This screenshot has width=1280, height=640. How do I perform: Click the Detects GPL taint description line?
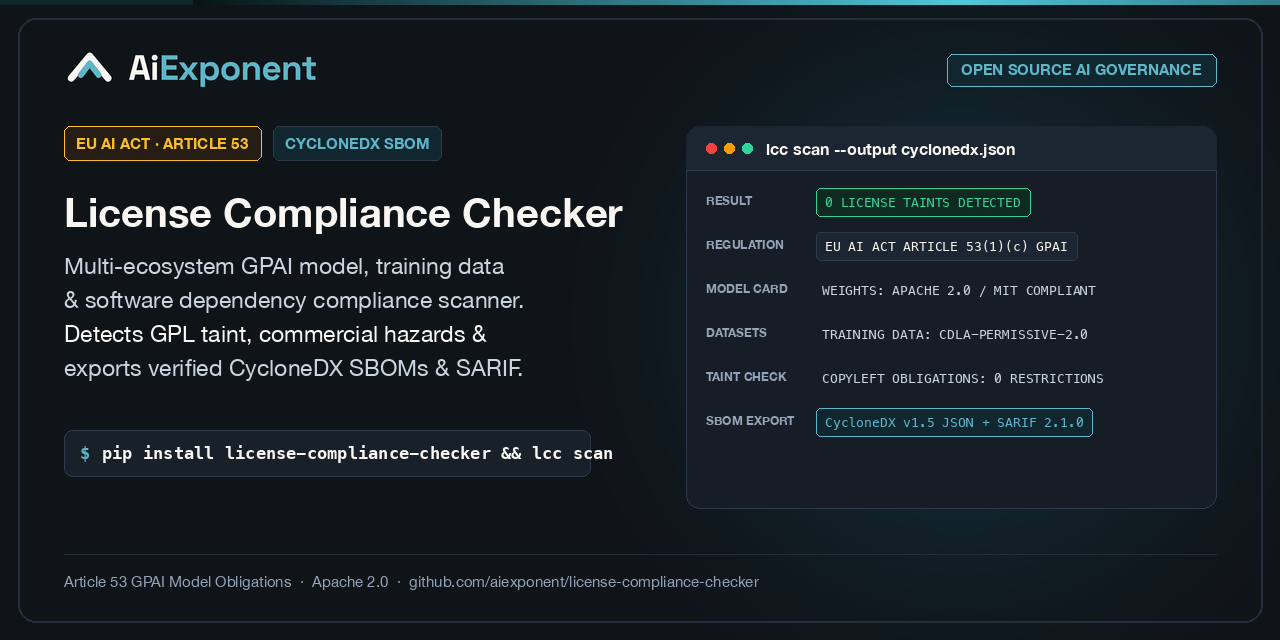click(275, 334)
